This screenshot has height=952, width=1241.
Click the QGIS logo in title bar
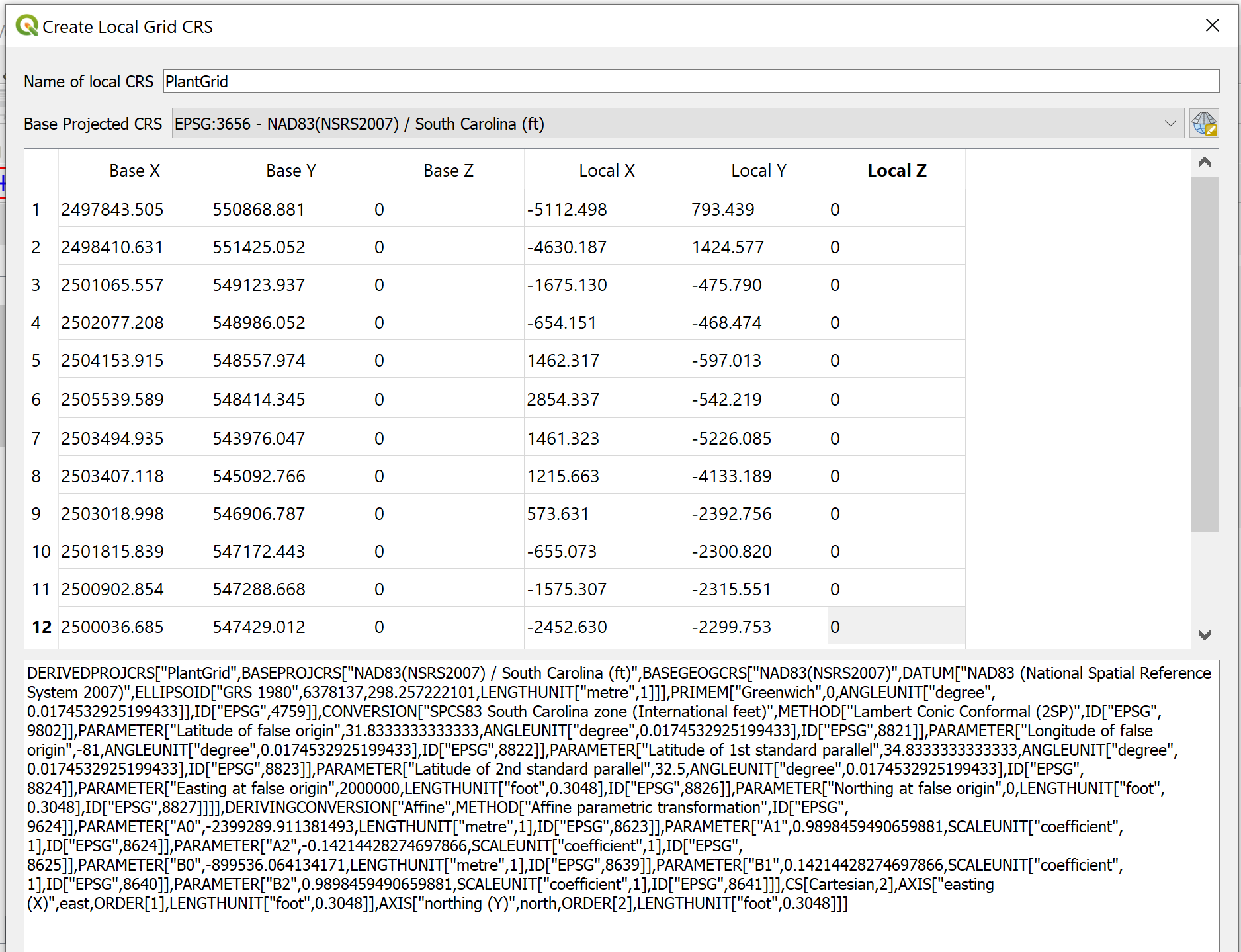point(27,26)
